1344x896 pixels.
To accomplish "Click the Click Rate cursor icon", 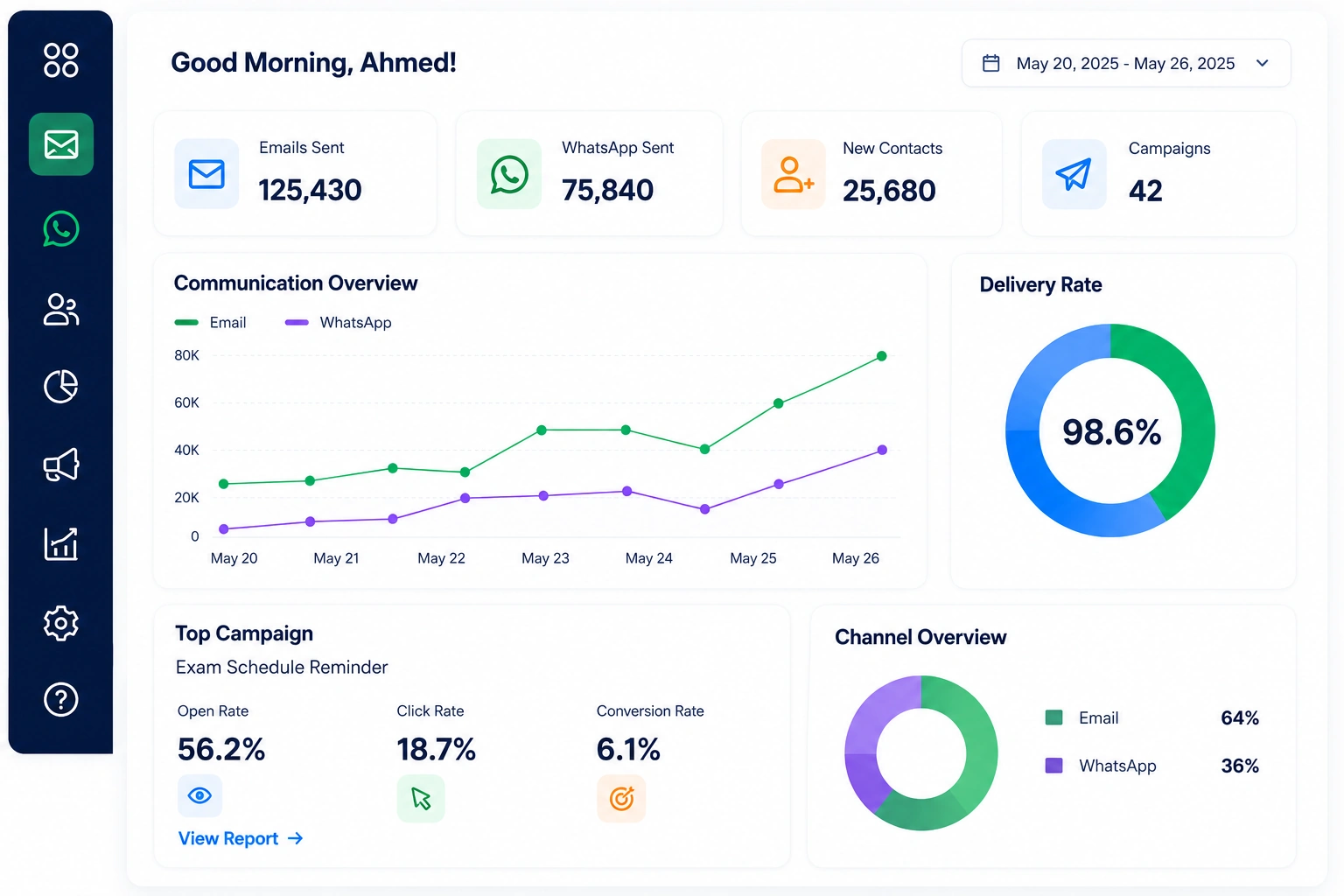I will 421,798.
